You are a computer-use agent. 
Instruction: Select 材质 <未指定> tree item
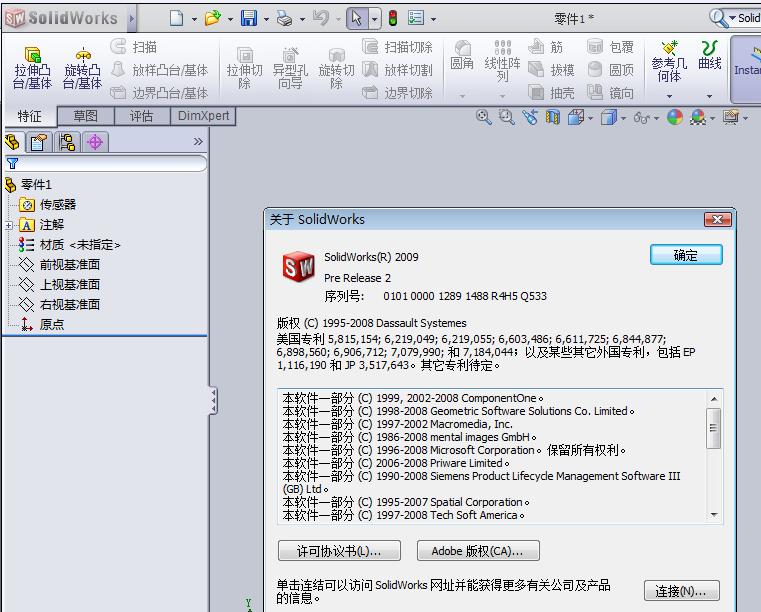[69, 245]
